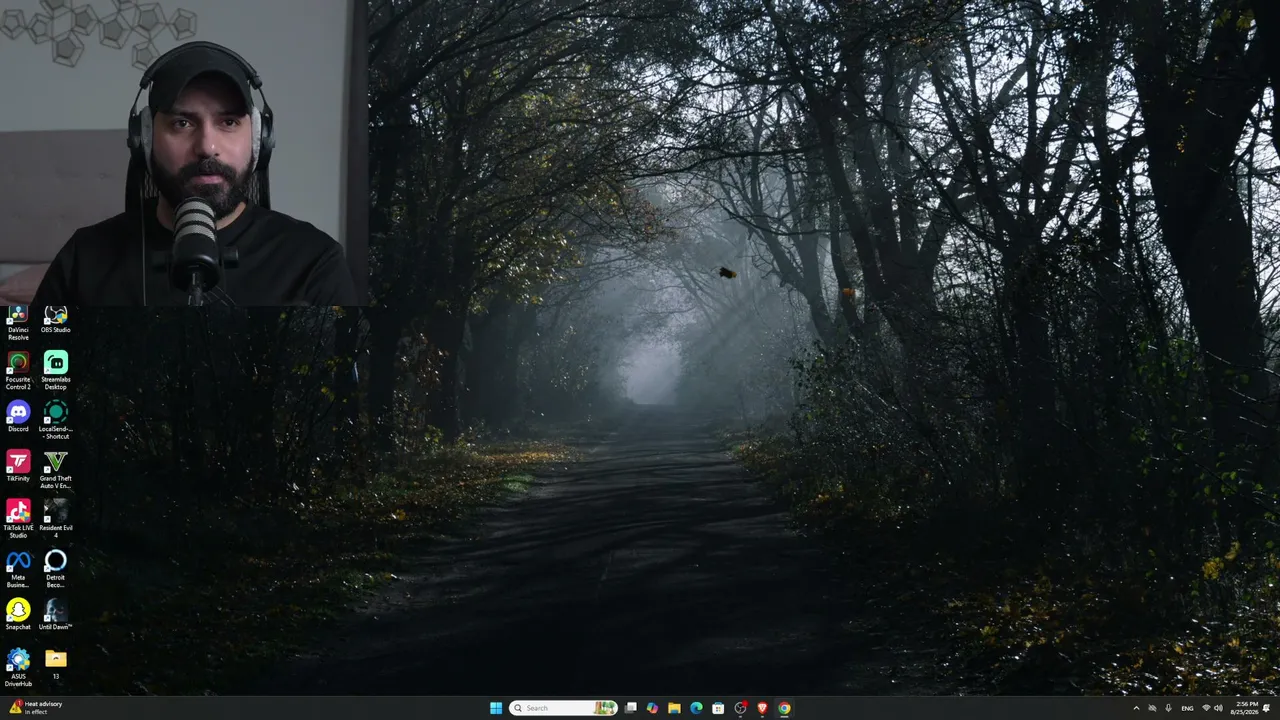
Task: Expand the hidden system tray icons
Action: [1136, 708]
